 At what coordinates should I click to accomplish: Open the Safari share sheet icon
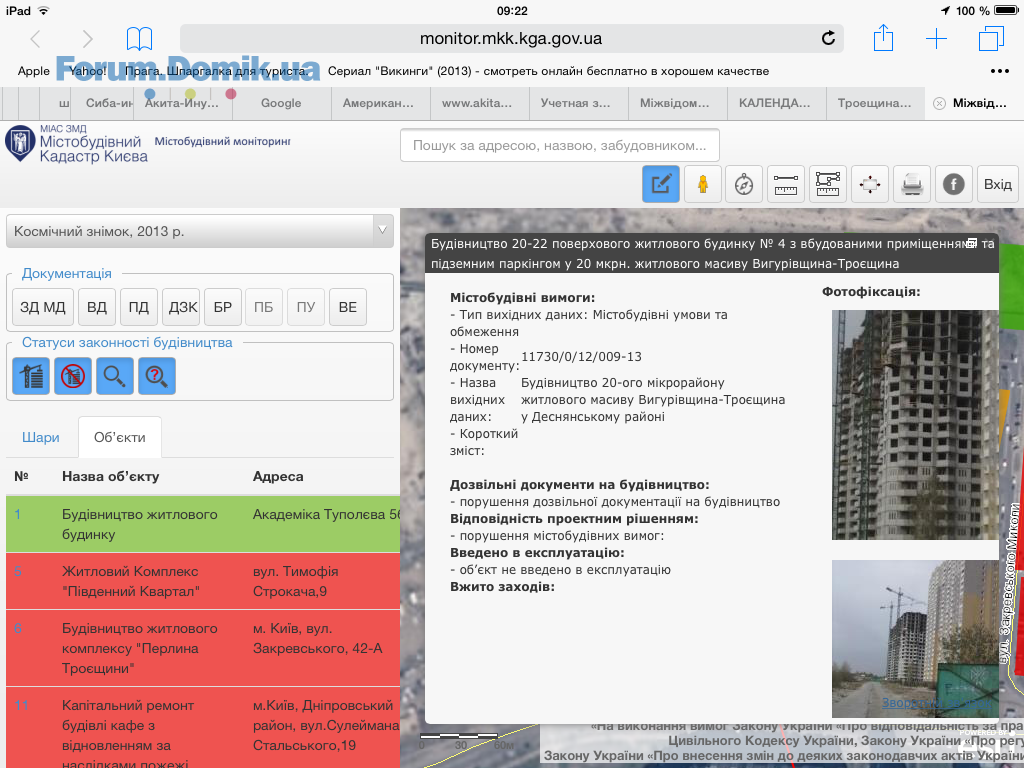point(883,37)
